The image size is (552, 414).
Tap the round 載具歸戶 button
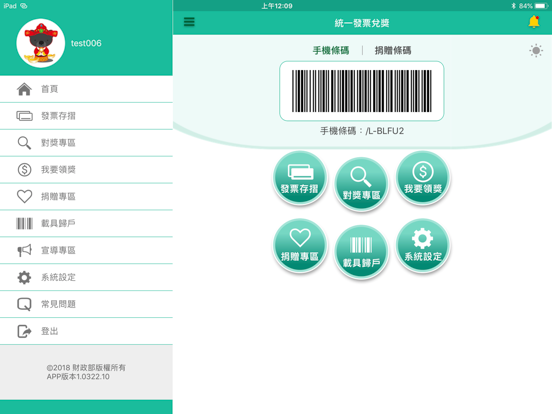tap(362, 252)
